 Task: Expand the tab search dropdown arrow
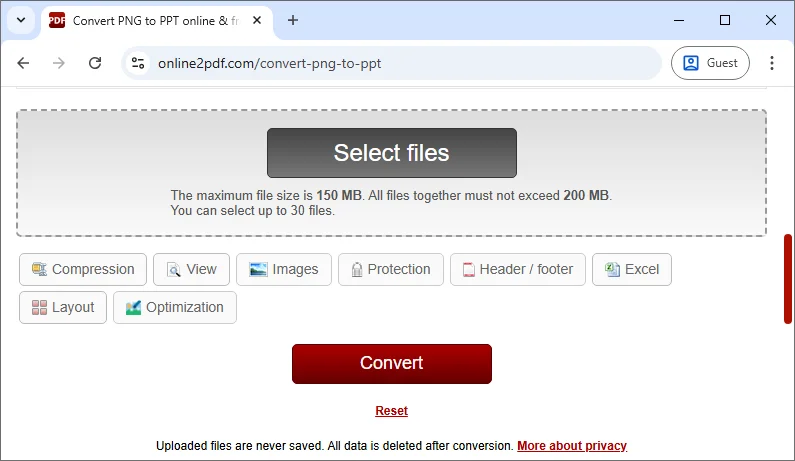(x=21, y=20)
